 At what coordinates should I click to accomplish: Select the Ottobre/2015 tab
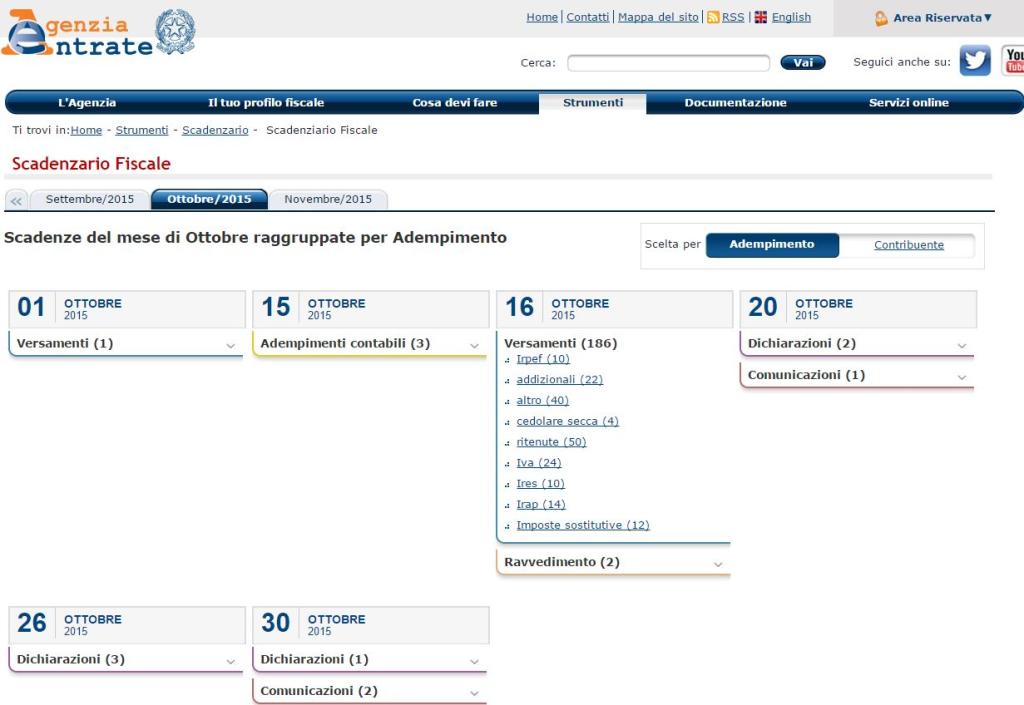(x=209, y=199)
